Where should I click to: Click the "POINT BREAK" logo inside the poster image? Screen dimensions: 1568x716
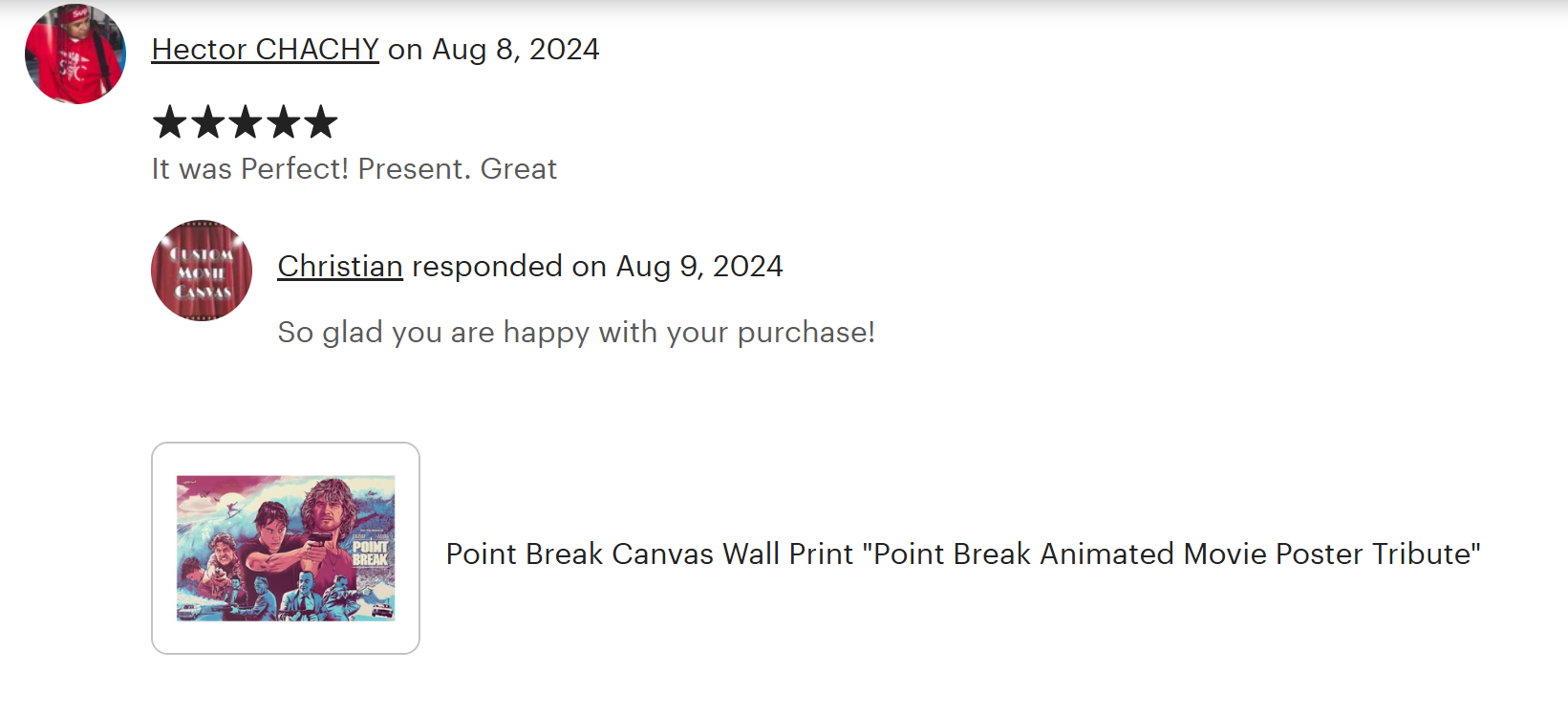pos(371,553)
